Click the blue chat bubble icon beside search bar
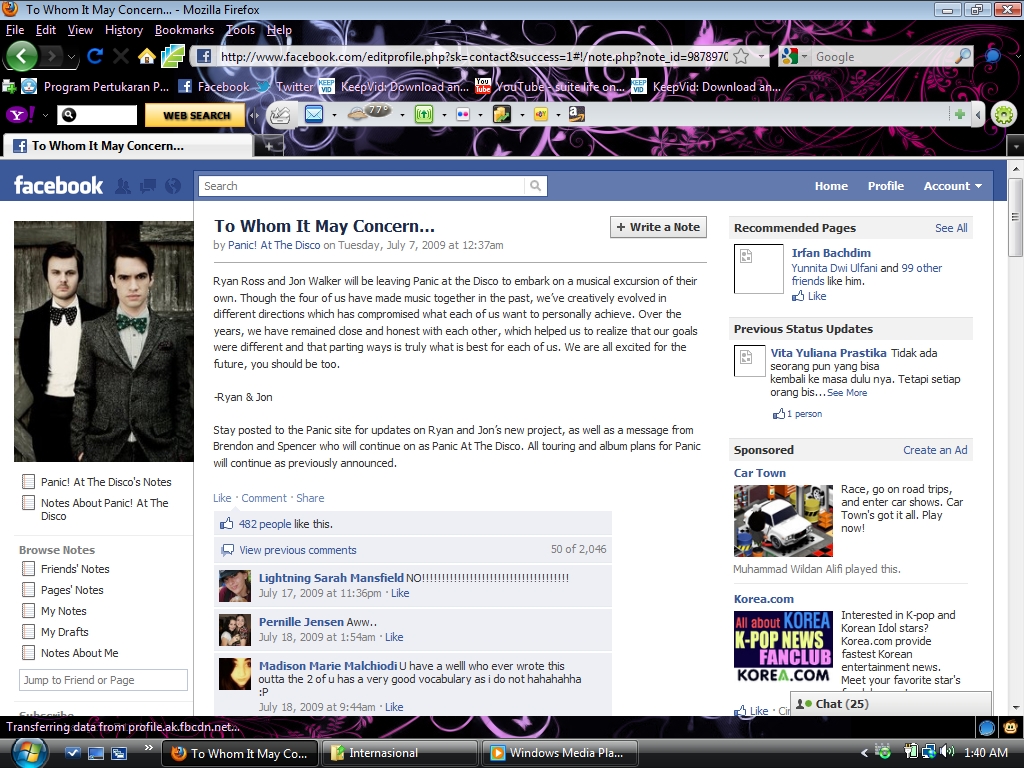This screenshot has width=1024, height=768. pos(992,56)
